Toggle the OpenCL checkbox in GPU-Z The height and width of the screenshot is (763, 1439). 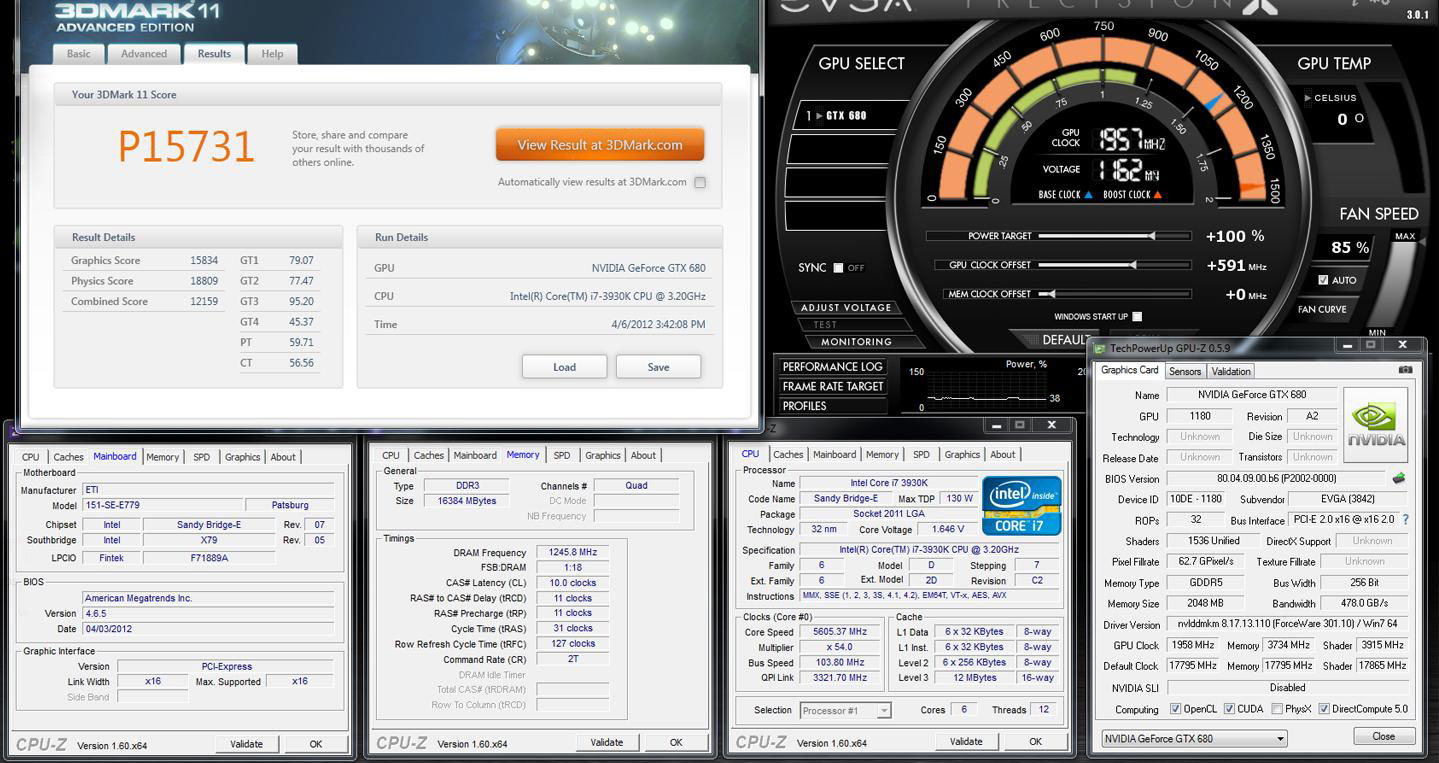click(x=1175, y=709)
